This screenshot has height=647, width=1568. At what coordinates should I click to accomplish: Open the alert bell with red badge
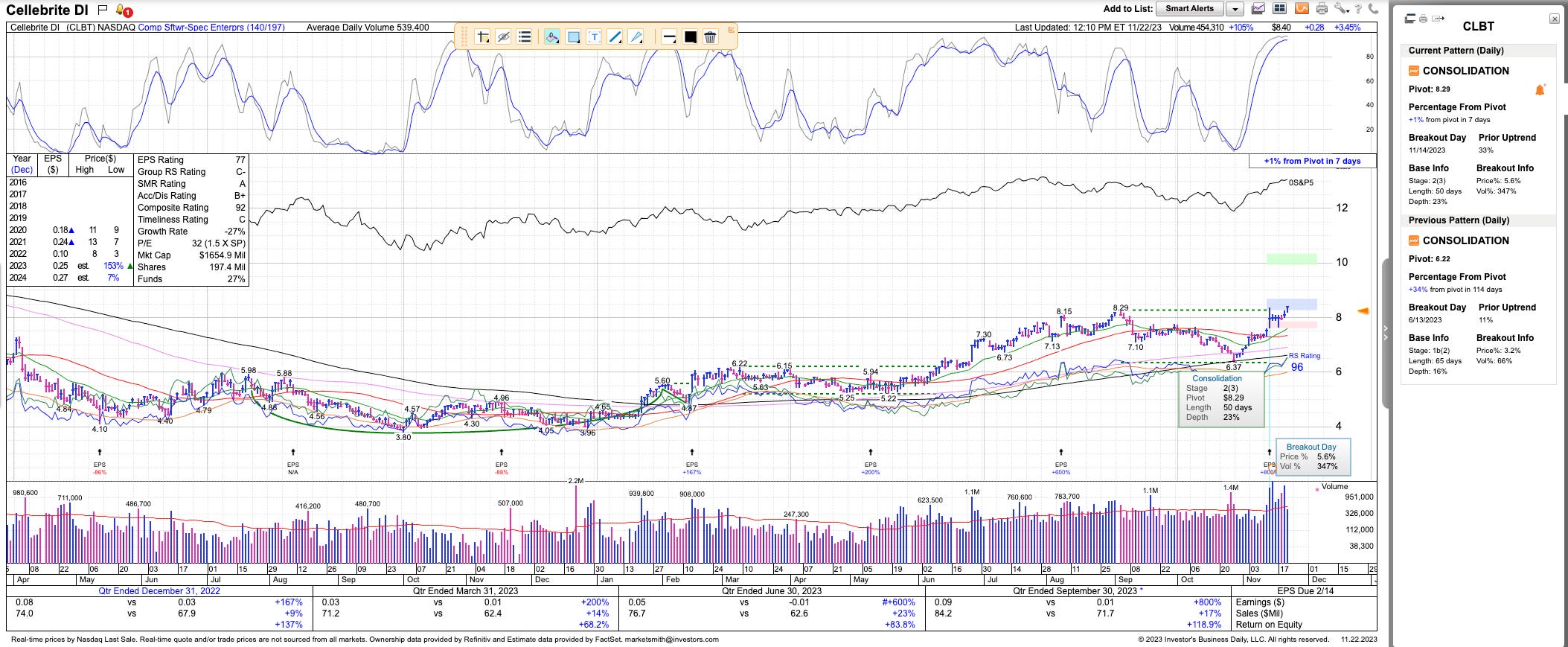point(124,10)
